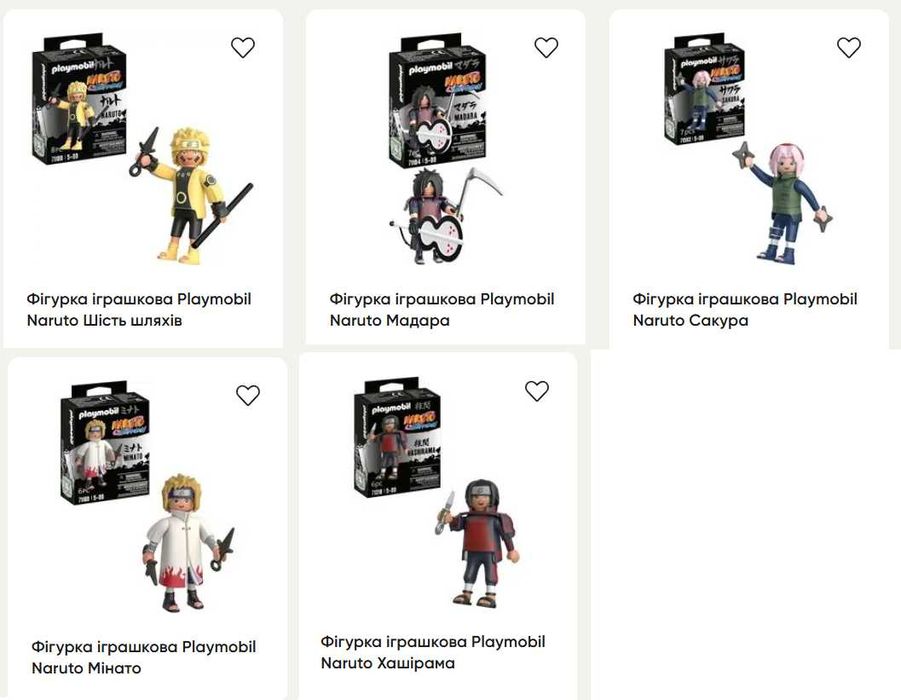The height and width of the screenshot is (700, 901).
Task: View the Minato figure in white cloak
Action: point(188,543)
